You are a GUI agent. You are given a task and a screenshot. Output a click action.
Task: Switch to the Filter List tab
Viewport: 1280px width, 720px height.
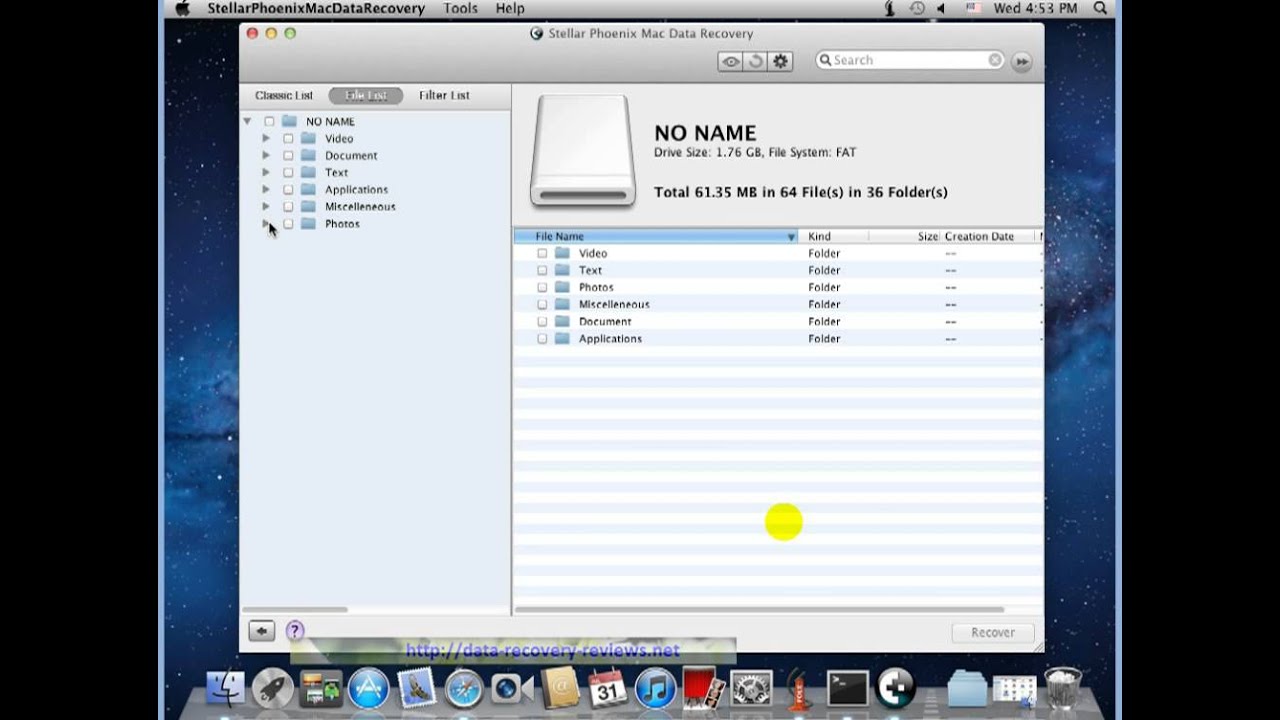click(444, 95)
